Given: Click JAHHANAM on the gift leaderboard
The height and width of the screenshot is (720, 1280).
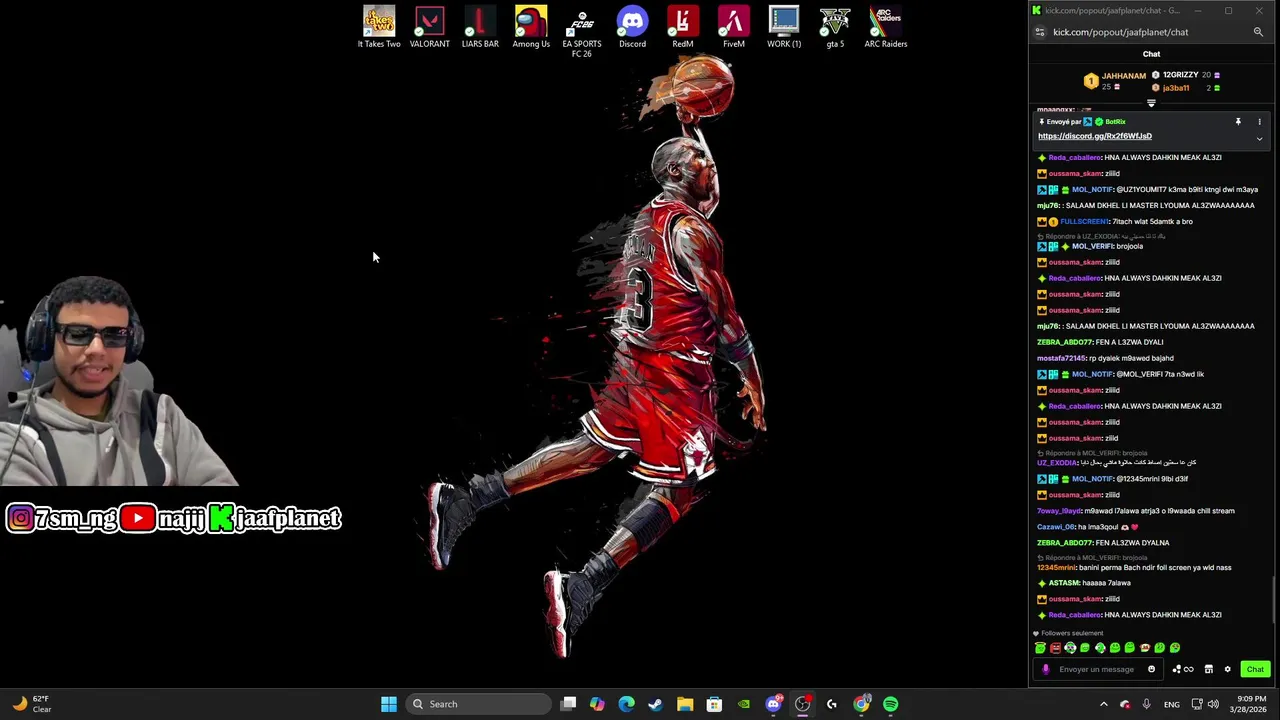Looking at the screenshot, I should coord(1124,76).
